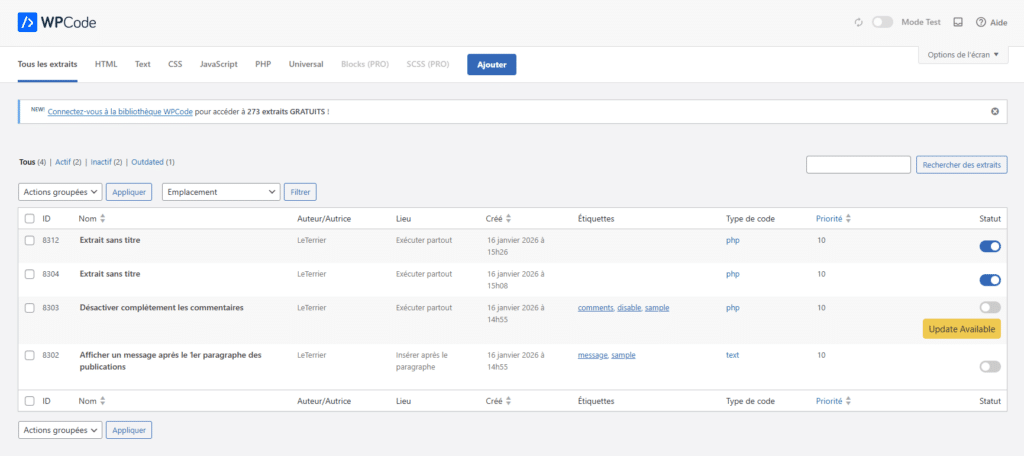
Task: Click the Ajouter button
Action: 491,65
